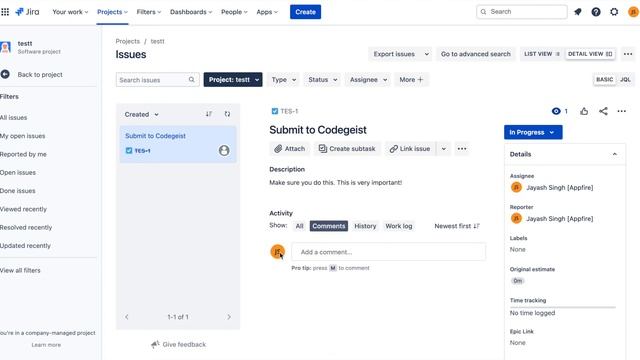Refresh the issue list results
Image resolution: width=640 pixels, height=360 pixels.
click(x=227, y=114)
